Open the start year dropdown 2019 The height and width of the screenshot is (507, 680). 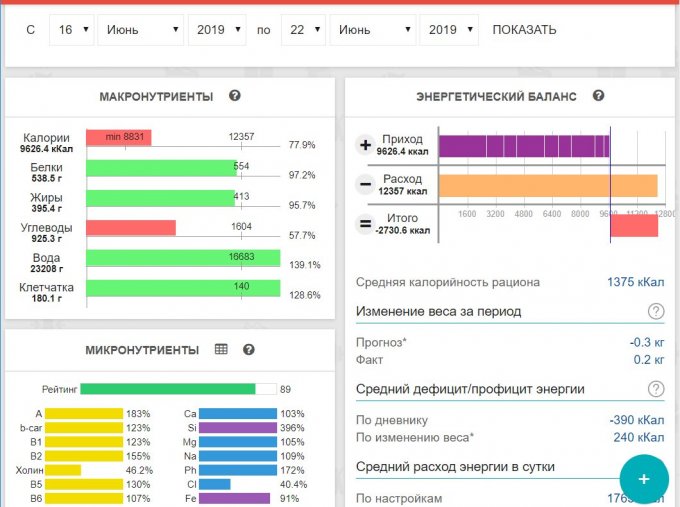(x=217, y=30)
